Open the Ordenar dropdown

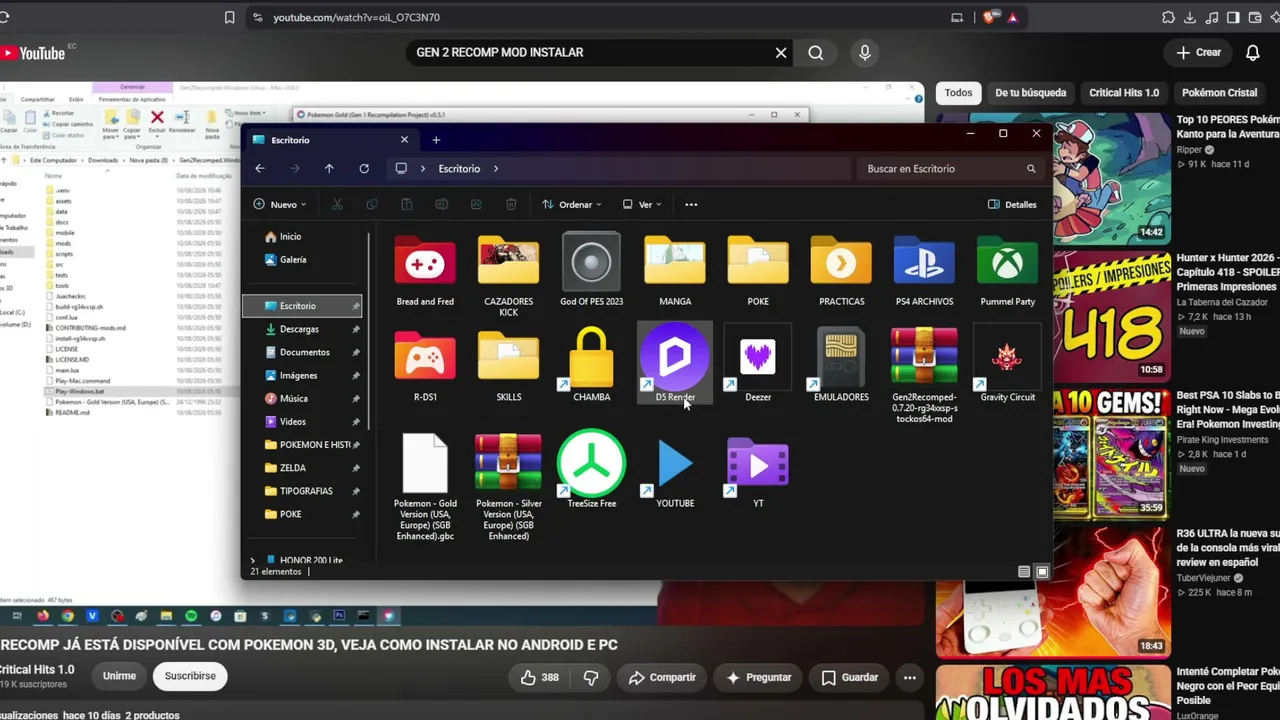tap(572, 205)
